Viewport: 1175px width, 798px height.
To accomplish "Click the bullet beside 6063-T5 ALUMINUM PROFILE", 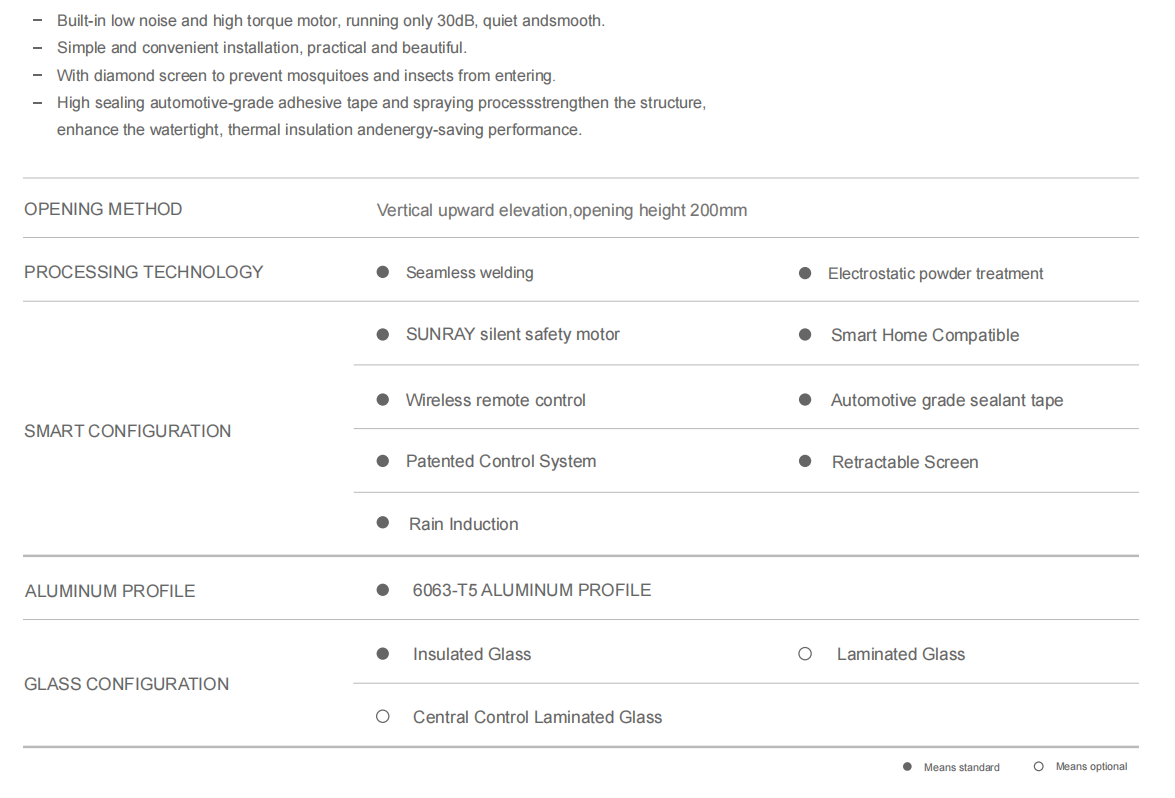I will (383, 590).
